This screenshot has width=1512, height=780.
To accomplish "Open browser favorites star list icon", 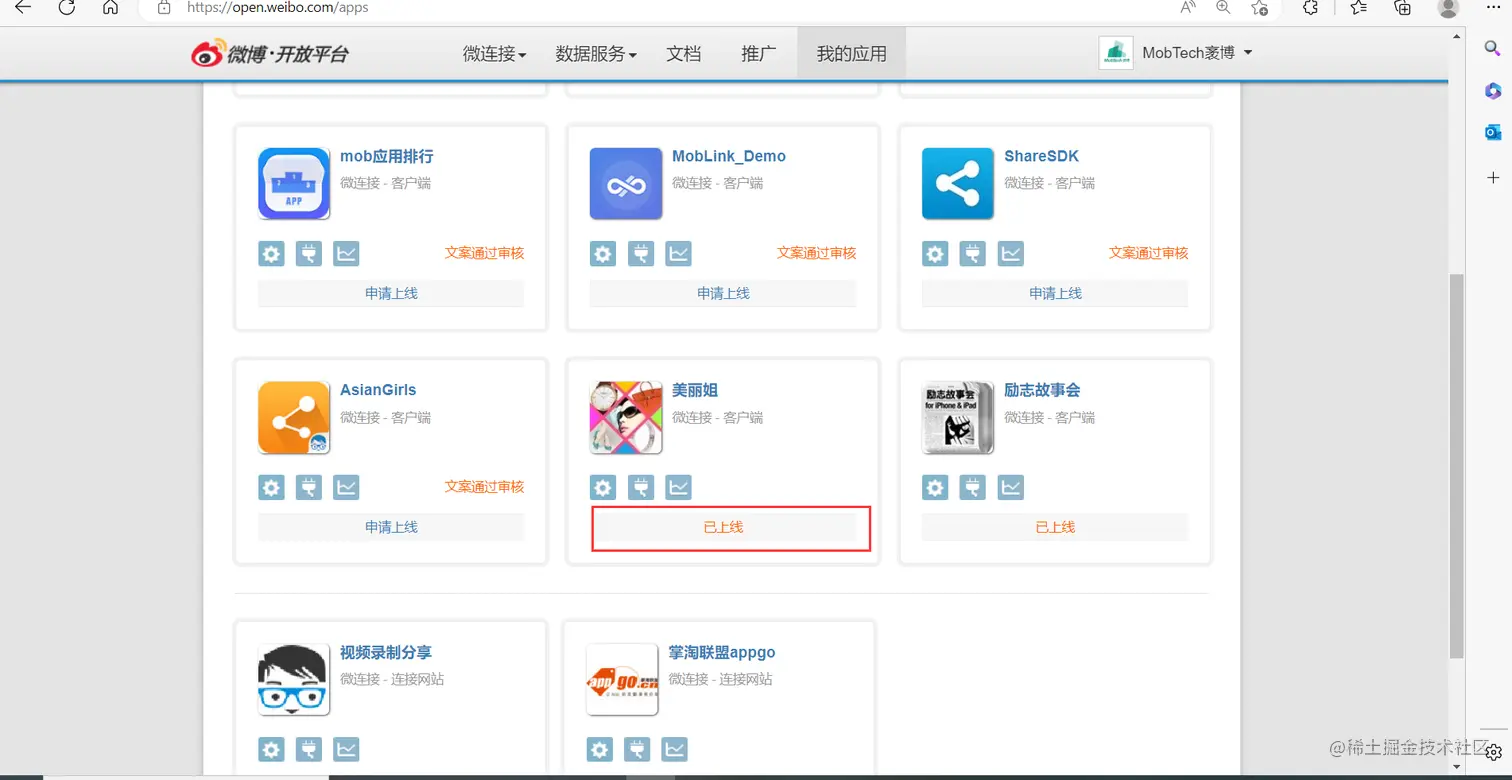I will point(1358,8).
